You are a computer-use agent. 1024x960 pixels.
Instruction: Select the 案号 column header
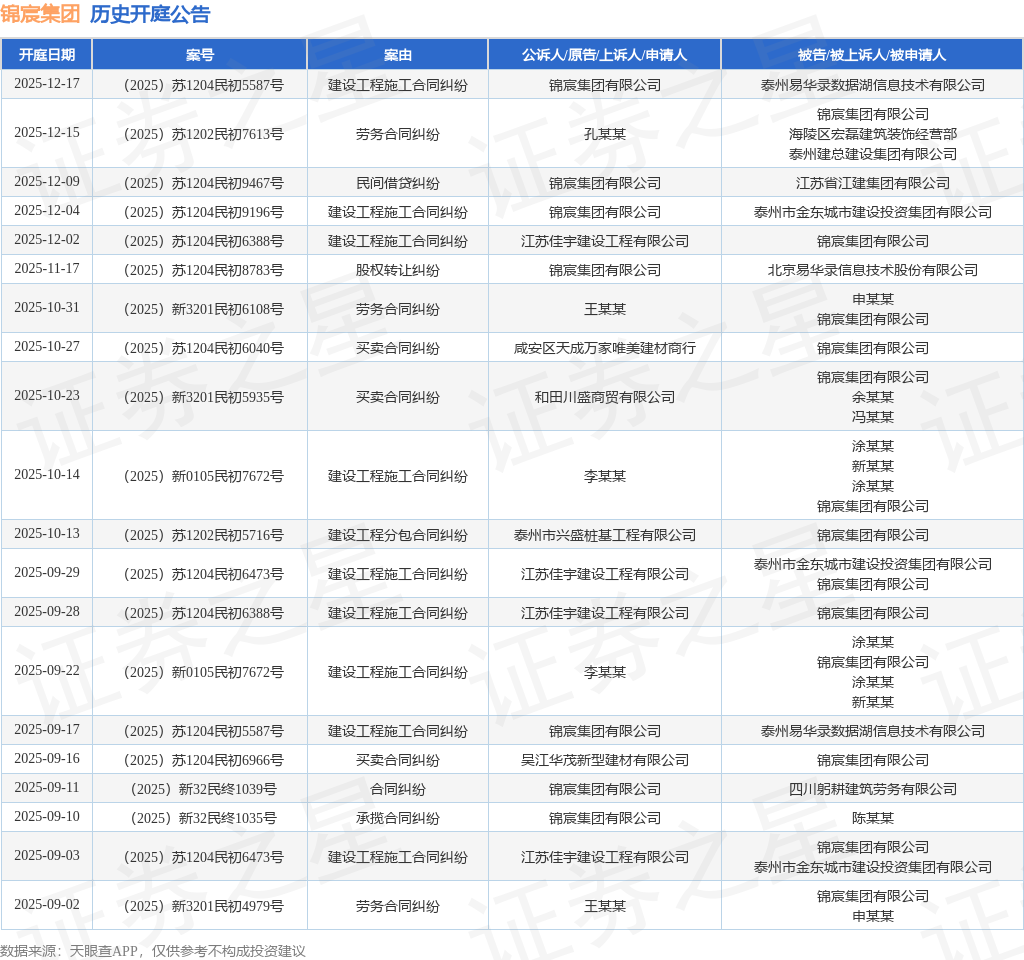(200, 55)
